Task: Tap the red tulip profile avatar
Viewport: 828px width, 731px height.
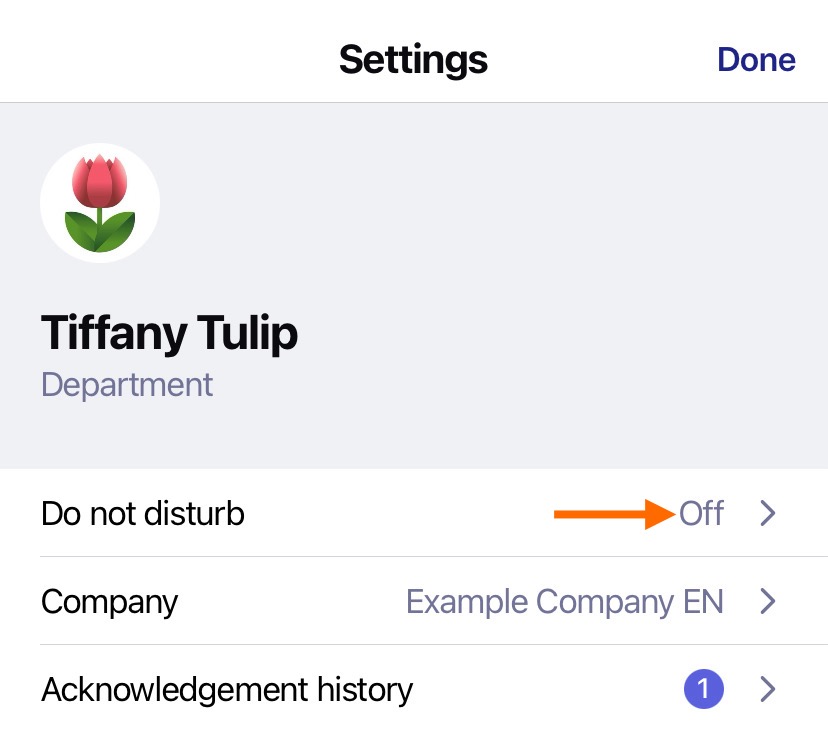Action: pos(99,203)
